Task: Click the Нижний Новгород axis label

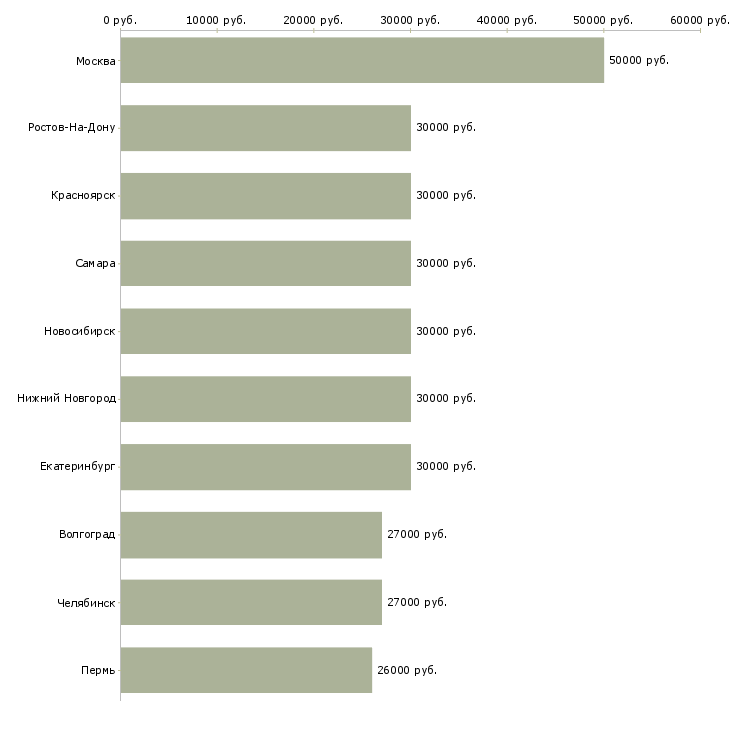Action: [x=66, y=399]
